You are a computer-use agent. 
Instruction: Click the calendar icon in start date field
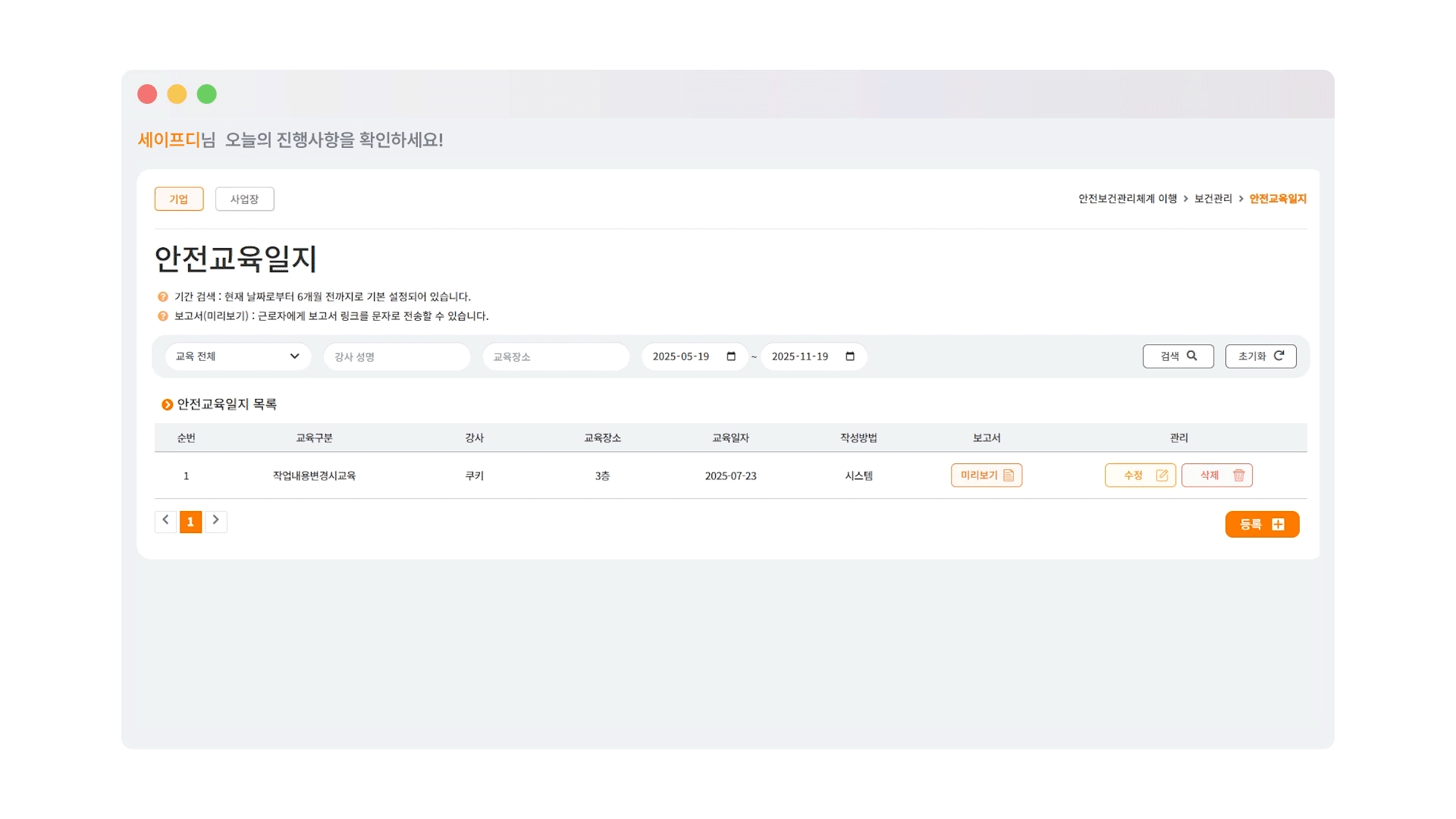point(731,356)
